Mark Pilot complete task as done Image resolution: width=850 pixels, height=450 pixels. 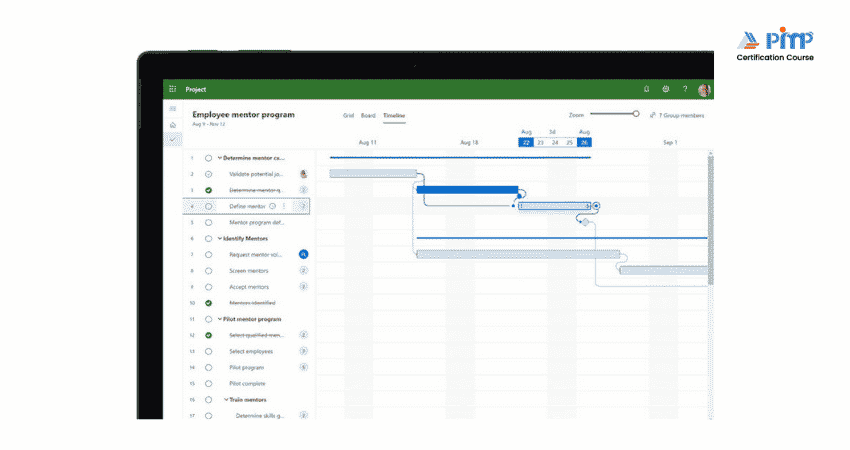click(x=208, y=383)
